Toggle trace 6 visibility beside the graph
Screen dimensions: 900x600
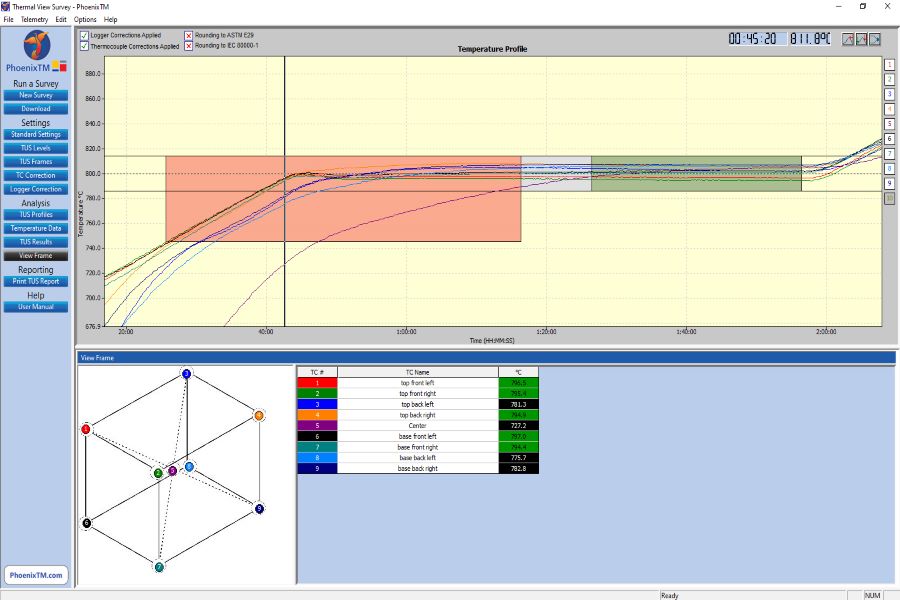889,139
